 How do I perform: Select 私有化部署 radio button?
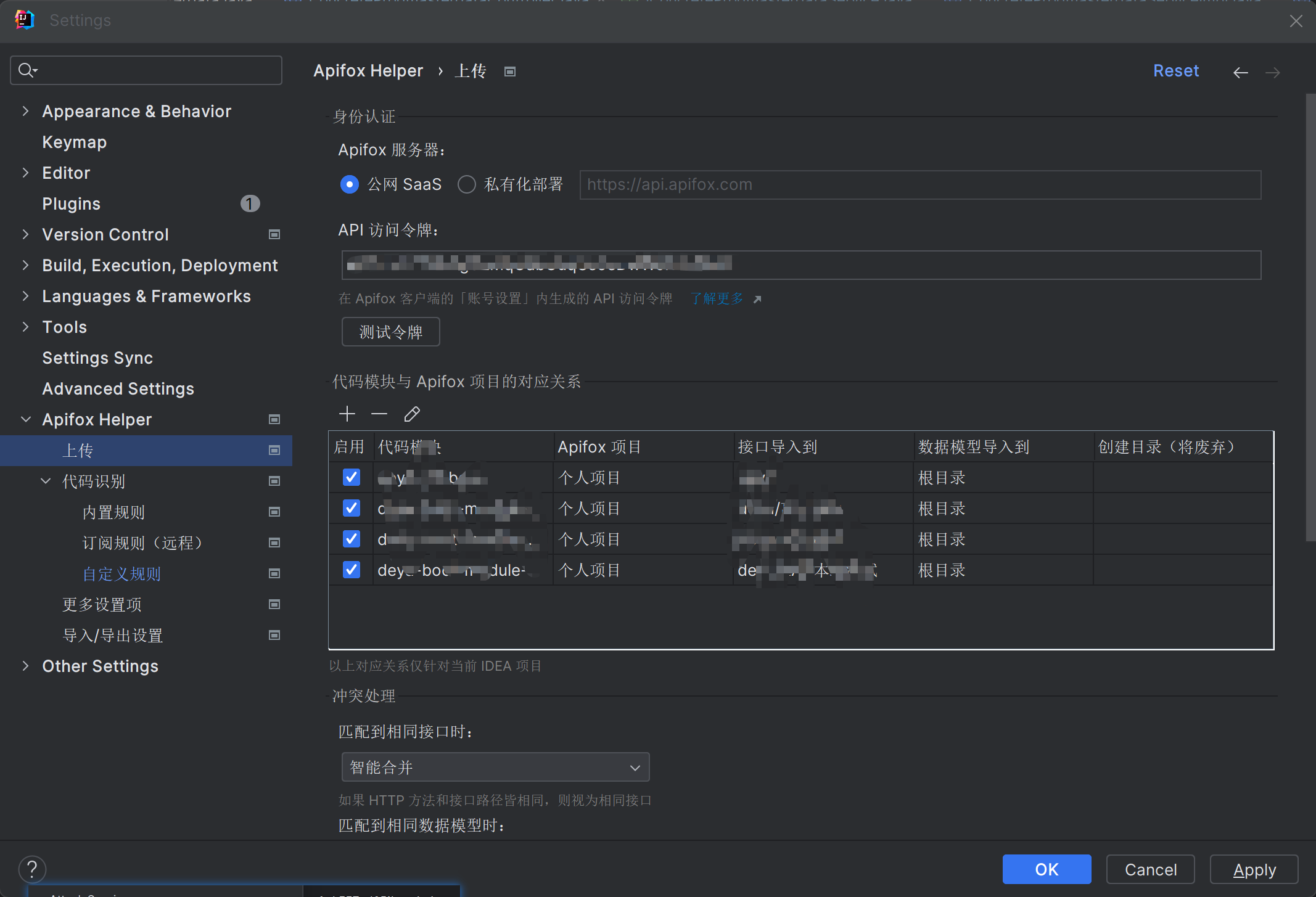pos(467,184)
